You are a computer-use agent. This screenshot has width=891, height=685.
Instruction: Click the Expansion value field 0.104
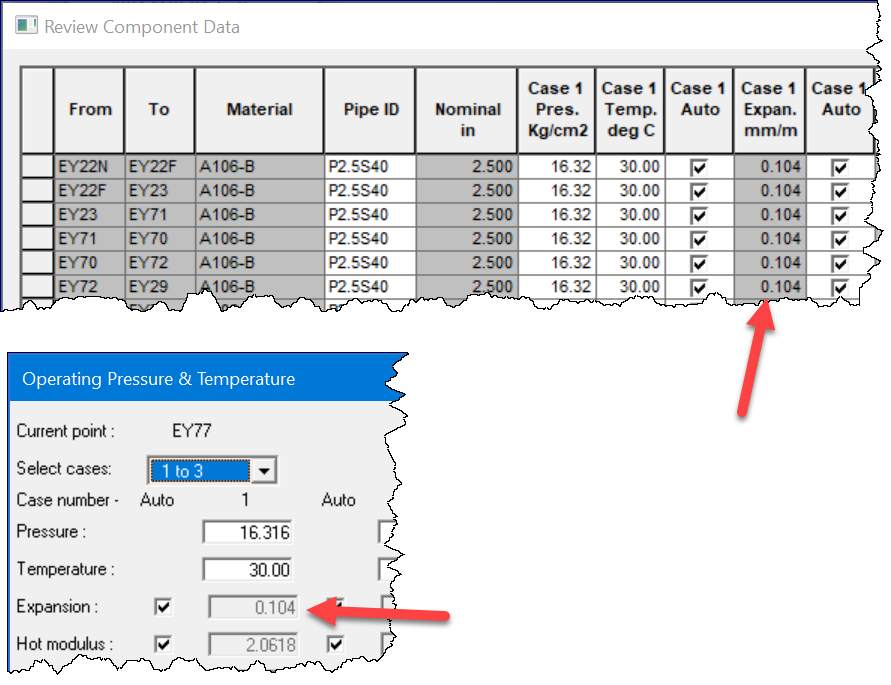click(253, 607)
